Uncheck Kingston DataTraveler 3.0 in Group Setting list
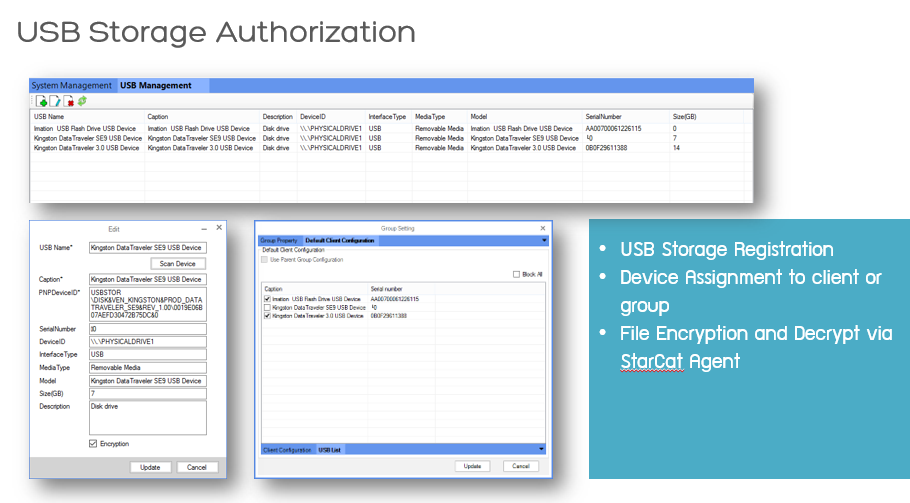 point(267,316)
